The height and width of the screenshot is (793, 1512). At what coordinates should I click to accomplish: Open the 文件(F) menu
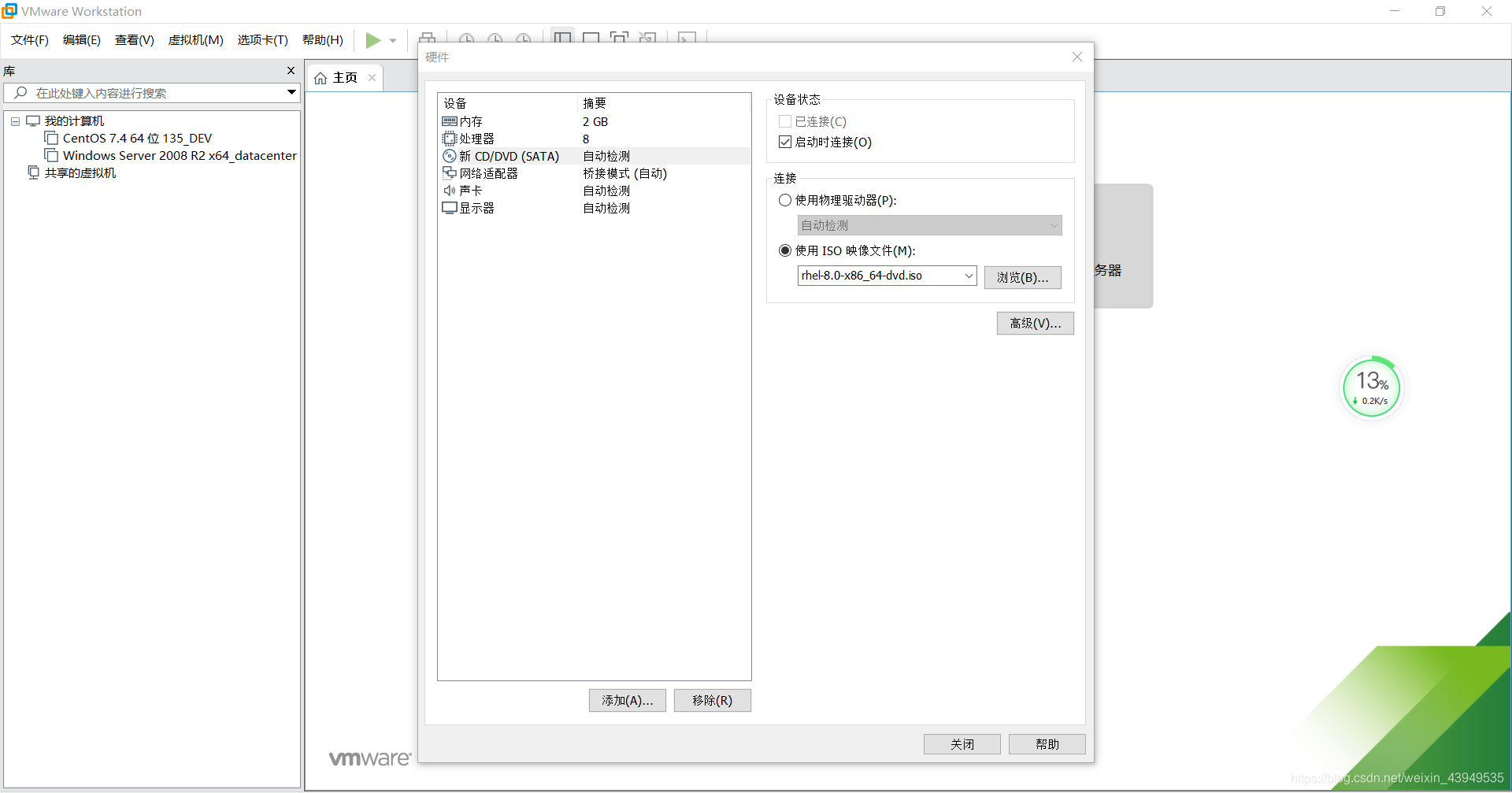point(30,40)
